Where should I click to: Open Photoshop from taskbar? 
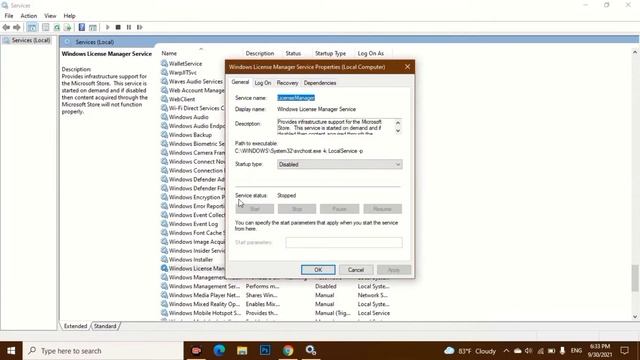tap(265, 350)
